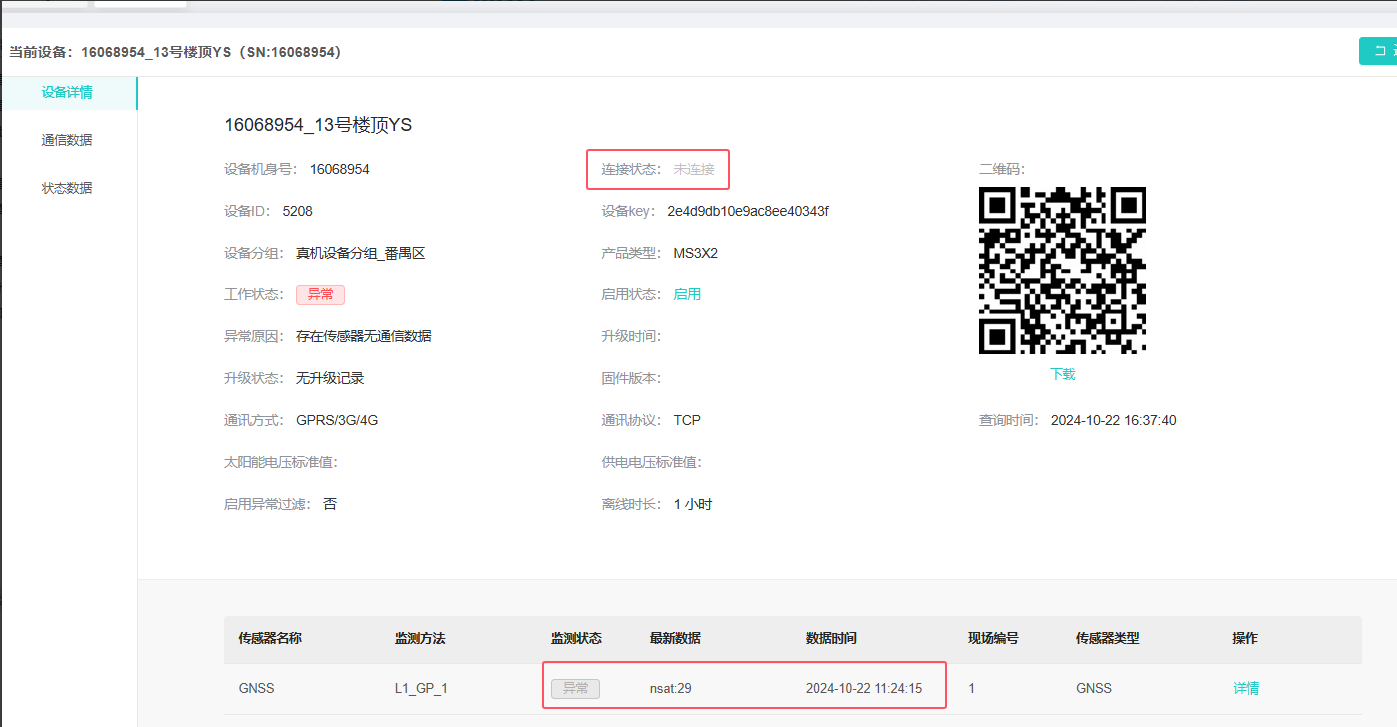Open 详情 for the GNSS sensor row
Image resolution: width=1397 pixels, height=727 pixels.
1246,688
